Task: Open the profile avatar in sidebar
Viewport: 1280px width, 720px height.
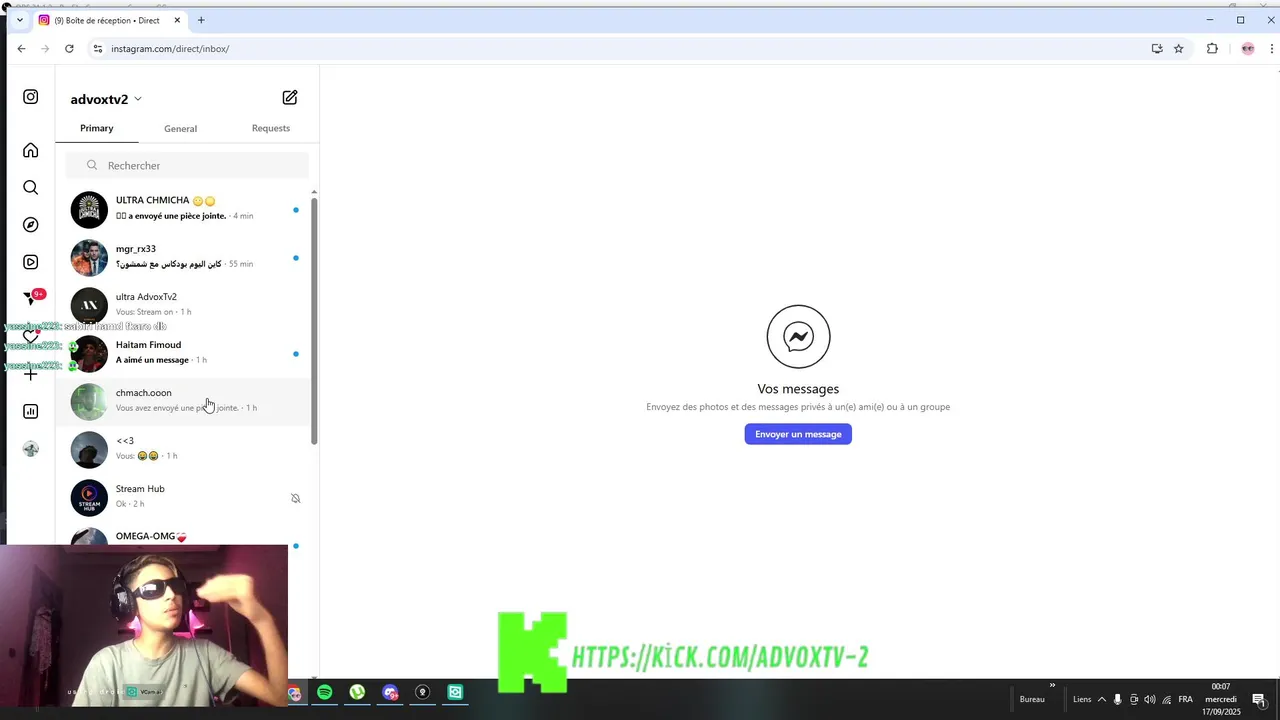Action: [31, 449]
